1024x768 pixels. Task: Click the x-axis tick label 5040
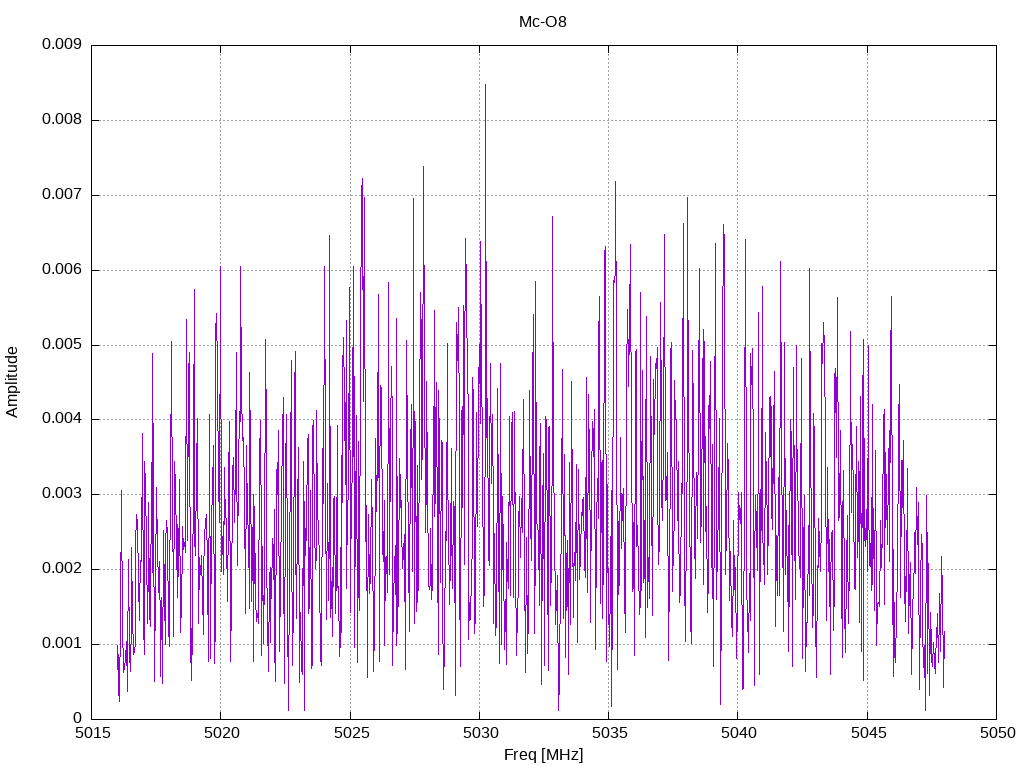point(739,733)
